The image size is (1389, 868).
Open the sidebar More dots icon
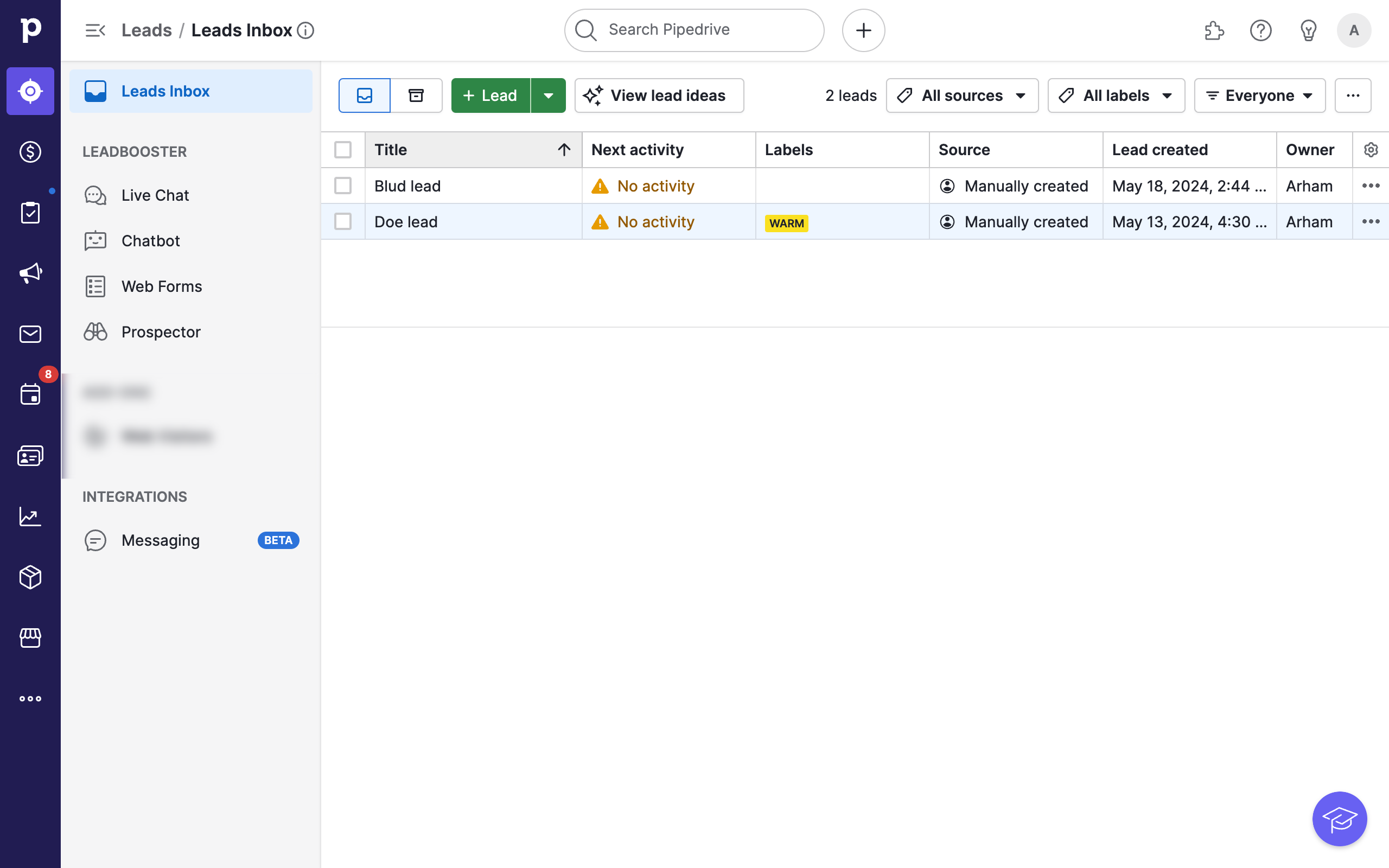(x=30, y=699)
